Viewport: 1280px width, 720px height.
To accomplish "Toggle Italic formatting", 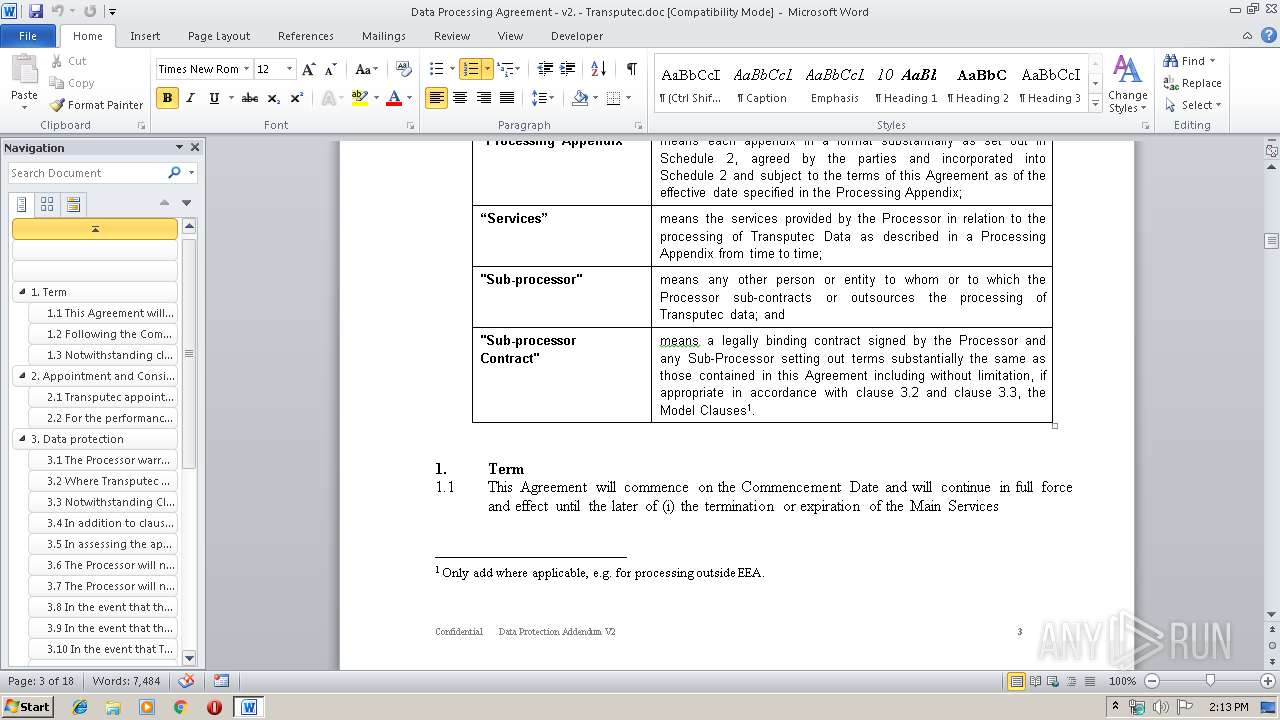I will 190,98.
